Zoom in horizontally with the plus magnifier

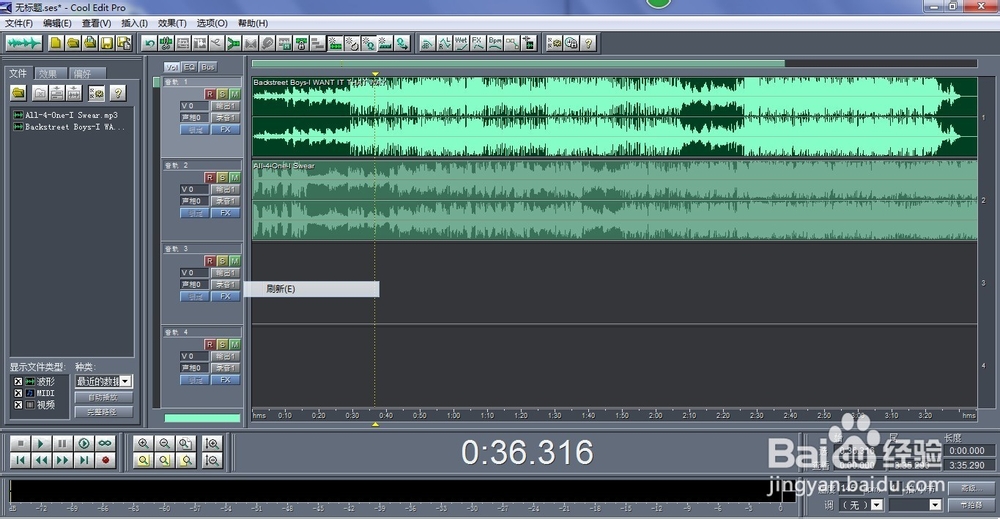[x=143, y=443]
